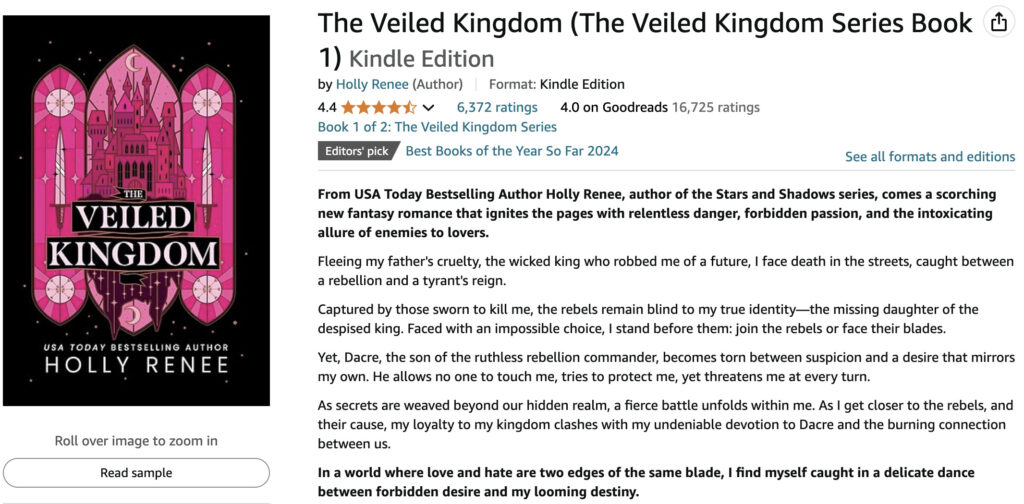This screenshot has height=504, width=1024.
Task: Click the 16,725 Goodreads ratings count
Action: (715, 107)
